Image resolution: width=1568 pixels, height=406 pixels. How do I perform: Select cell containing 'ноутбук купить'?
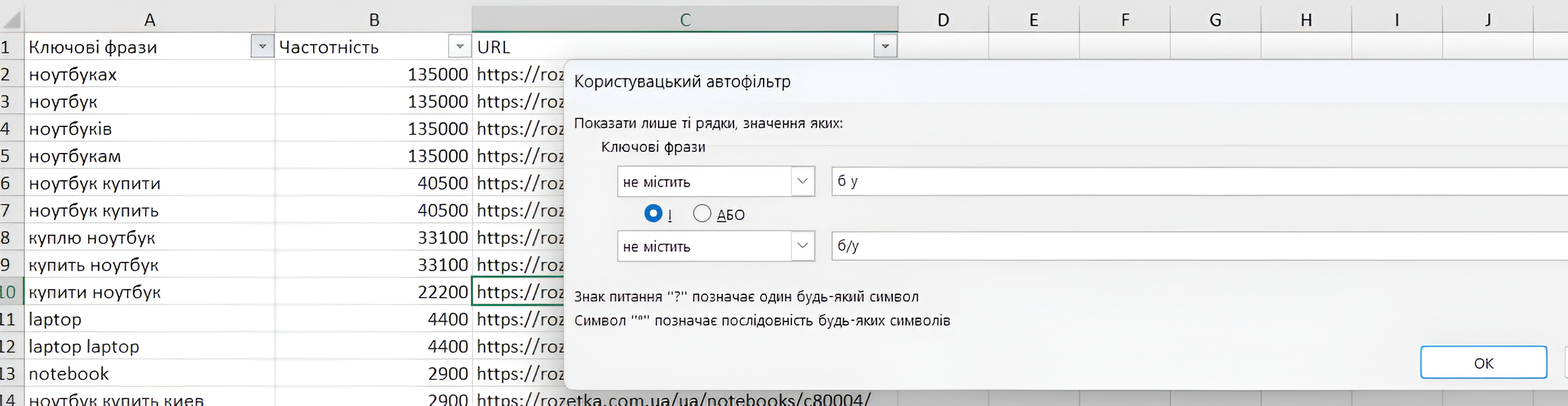(x=150, y=210)
